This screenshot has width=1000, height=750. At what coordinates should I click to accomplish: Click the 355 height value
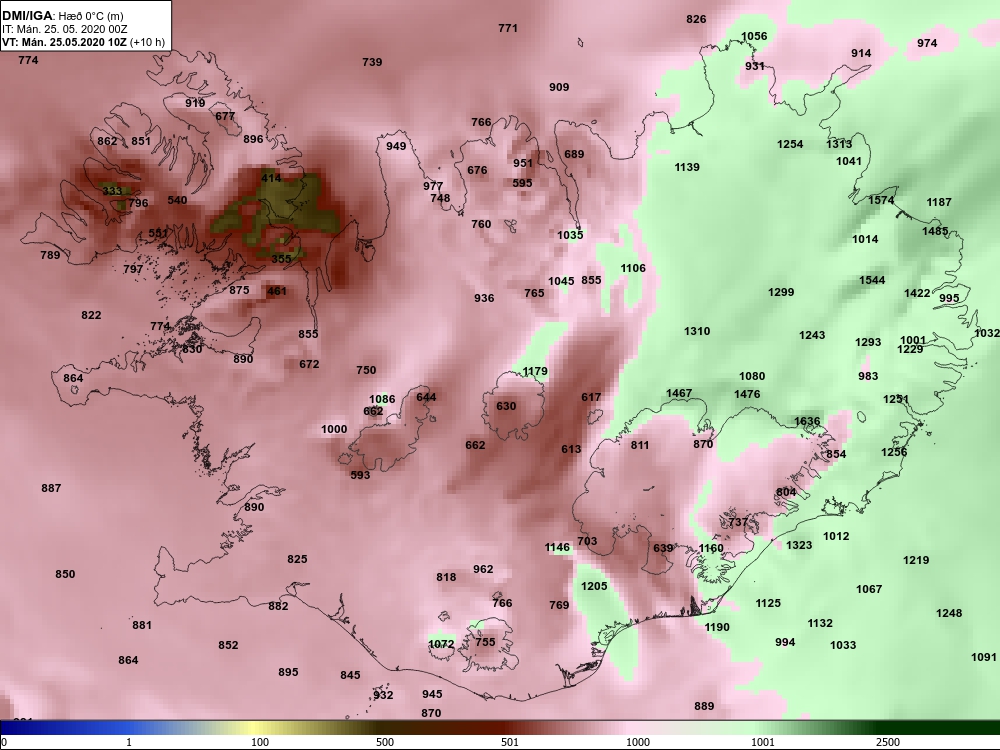click(x=281, y=258)
